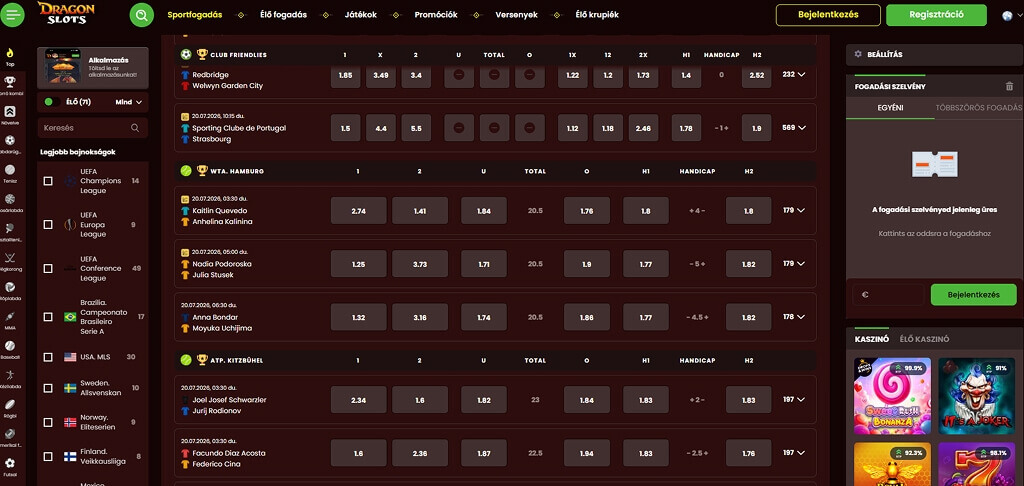This screenshot has width=1024, height=486.
Task: Select the Növelve sidebar icon
Action: [10, 111]
